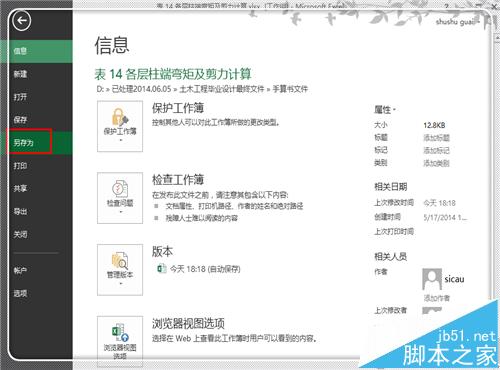Click the 保护工作簿 lock icon button

[x=120, y=126]
